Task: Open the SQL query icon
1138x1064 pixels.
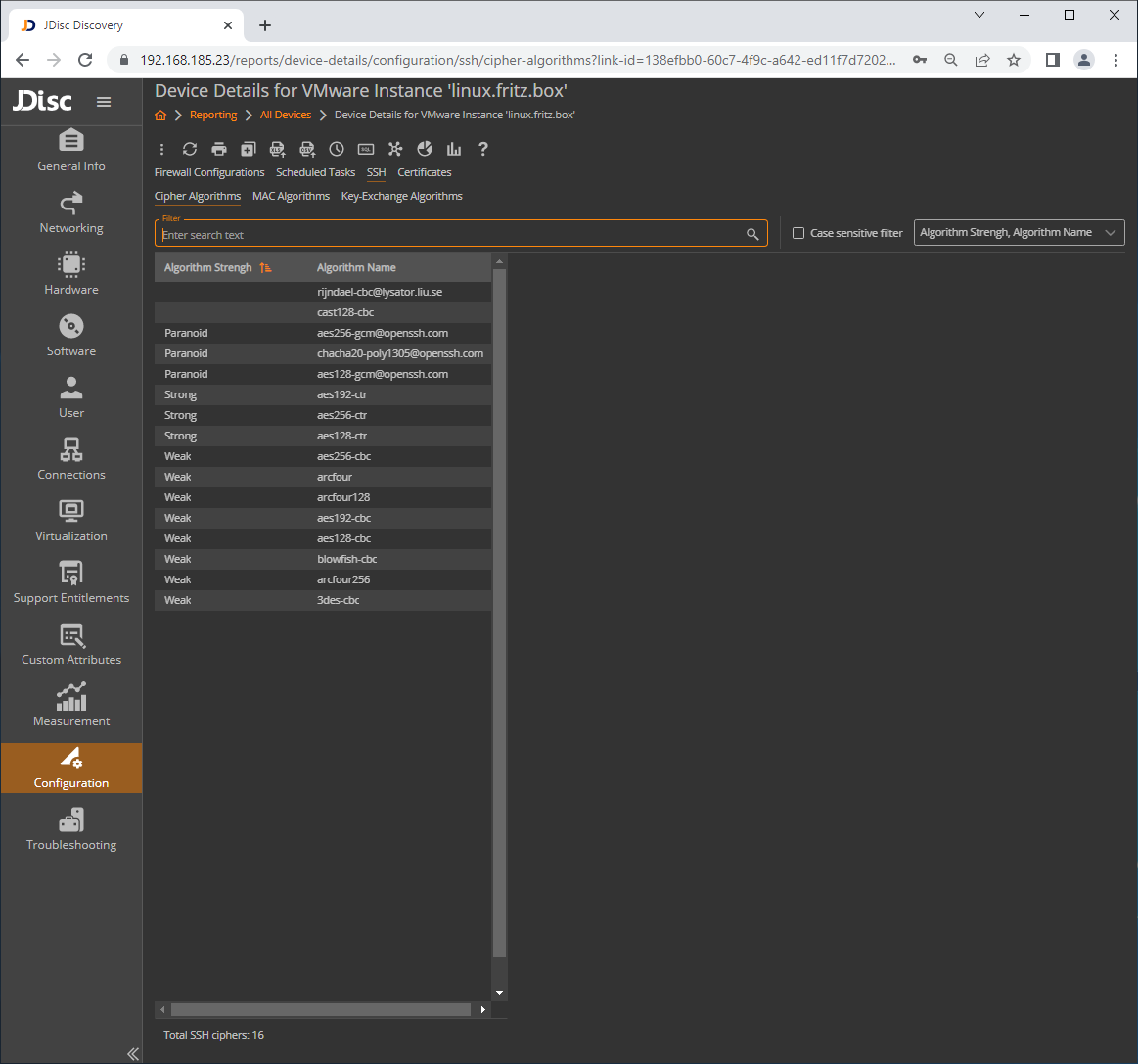Action: click(x=366, y=149)
